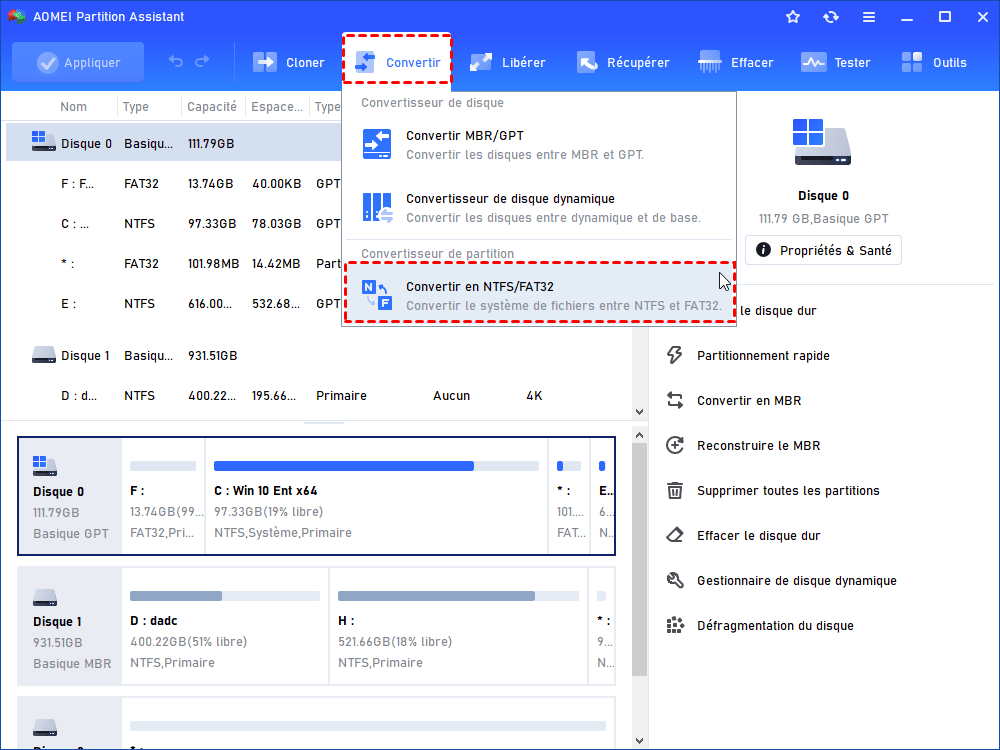Image resolution: width=1000 pixels, height=750 pixels.
Task: Click Convertir en MBR option
Action: [749, 401]
